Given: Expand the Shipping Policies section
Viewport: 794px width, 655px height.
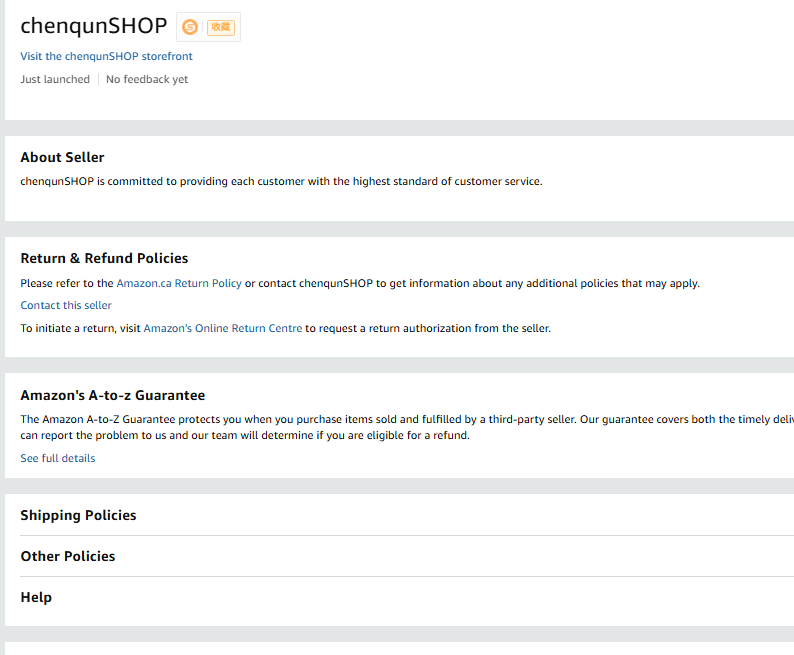Looking at the screenshot, I should coord(78,515).
